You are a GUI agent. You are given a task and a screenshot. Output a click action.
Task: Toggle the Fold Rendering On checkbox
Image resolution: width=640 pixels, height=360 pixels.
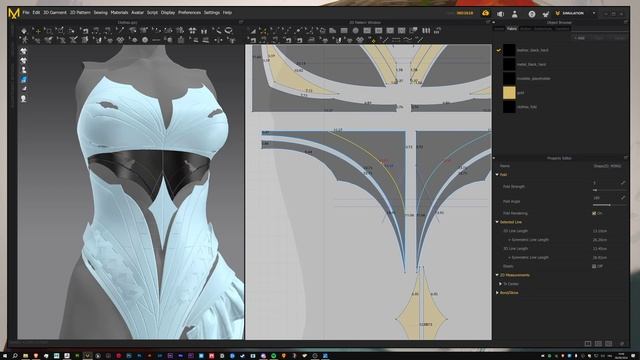pyautogui.click(x=594, y=213)
